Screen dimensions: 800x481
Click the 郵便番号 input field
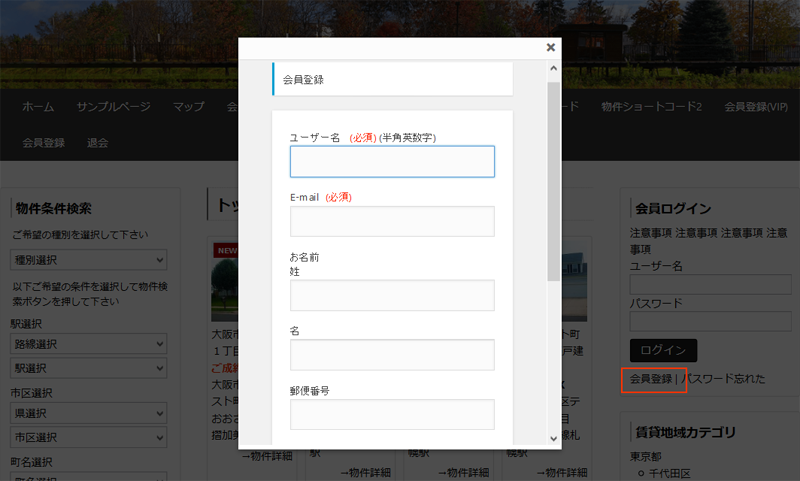click(x=392, y=414)
